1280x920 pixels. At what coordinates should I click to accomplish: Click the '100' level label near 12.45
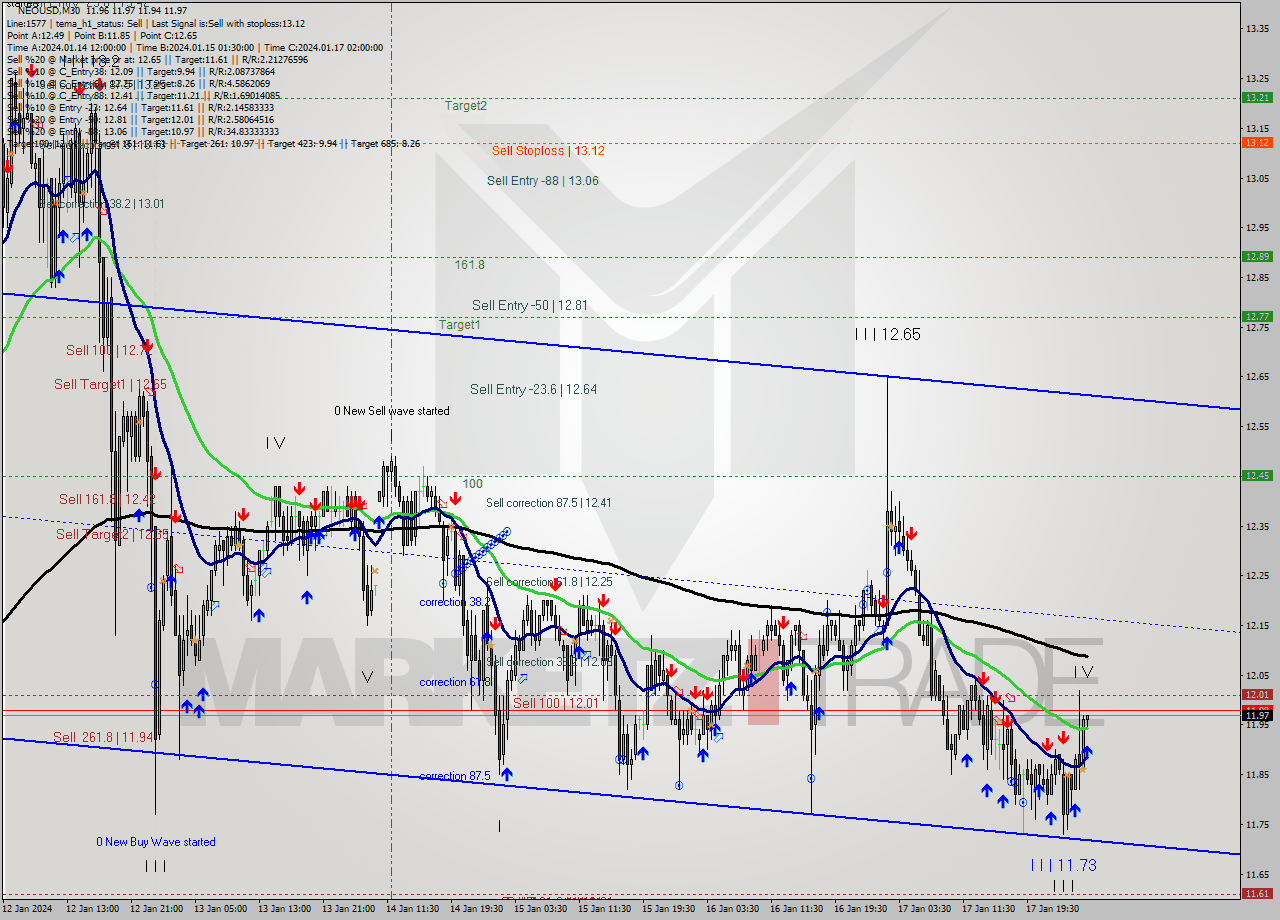472,483
